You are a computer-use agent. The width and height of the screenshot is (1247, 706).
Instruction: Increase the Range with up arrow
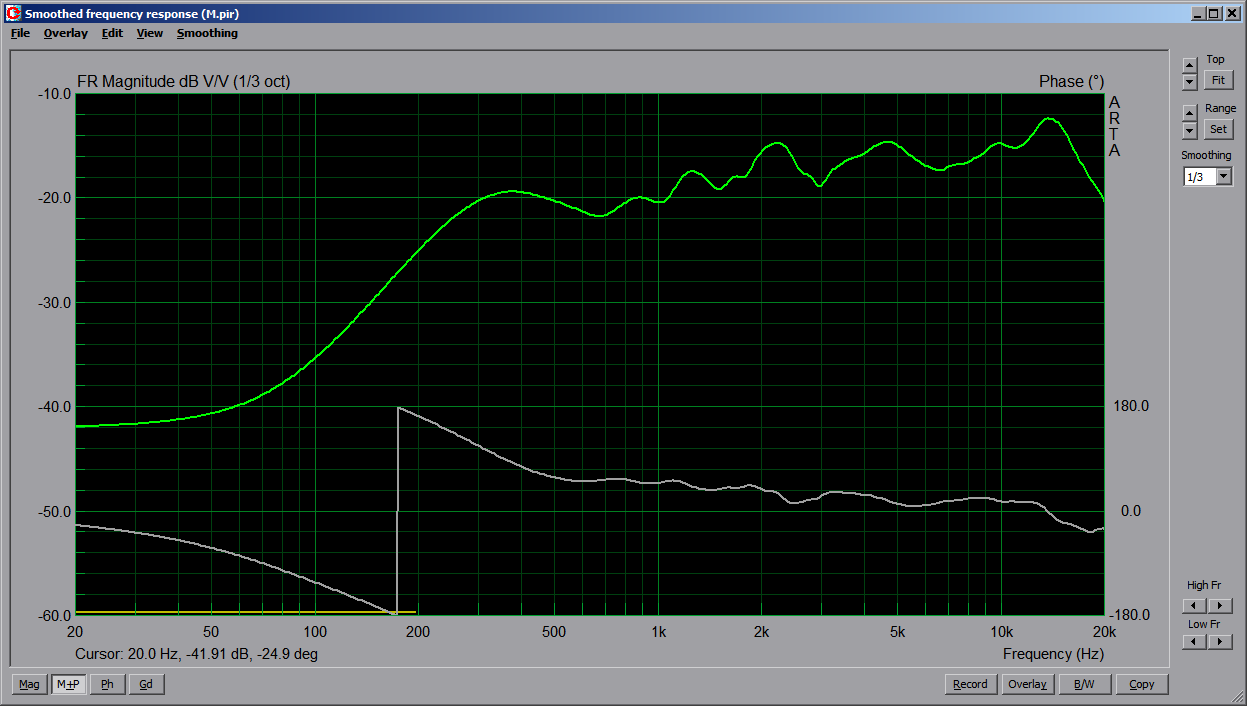coord(1189,113)
